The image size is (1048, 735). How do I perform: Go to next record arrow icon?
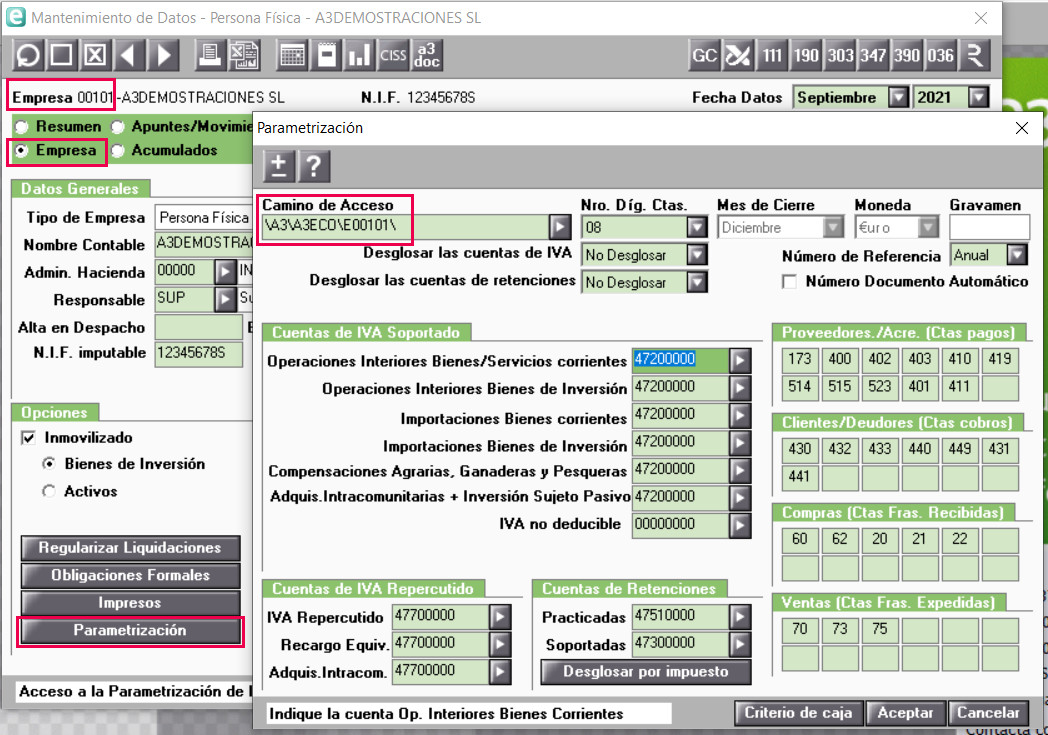click(164, 55)
